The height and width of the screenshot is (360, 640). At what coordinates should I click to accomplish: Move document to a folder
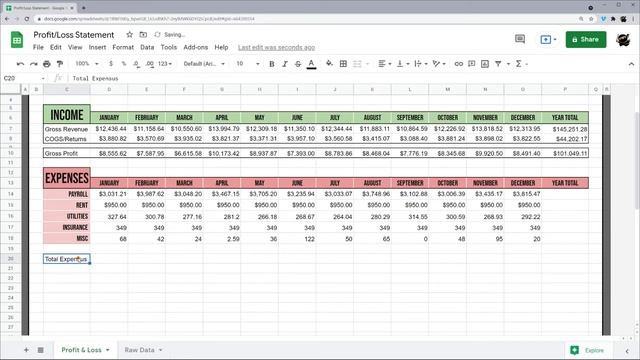[x=143, y=35]
